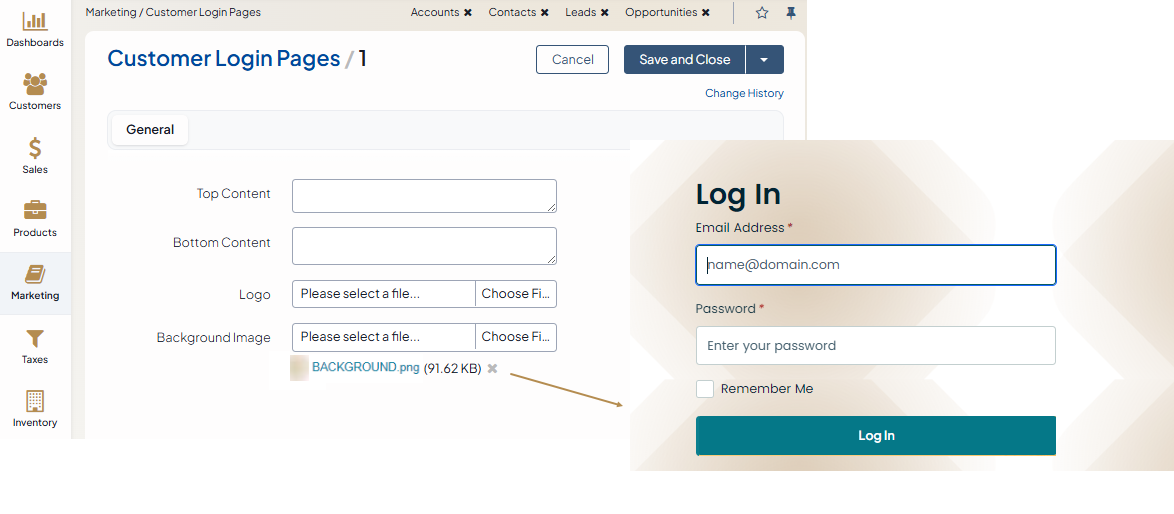Click the Customer Login Pages breadcrumb heading
Screen dimensions: 1174x514
(224, 58)
